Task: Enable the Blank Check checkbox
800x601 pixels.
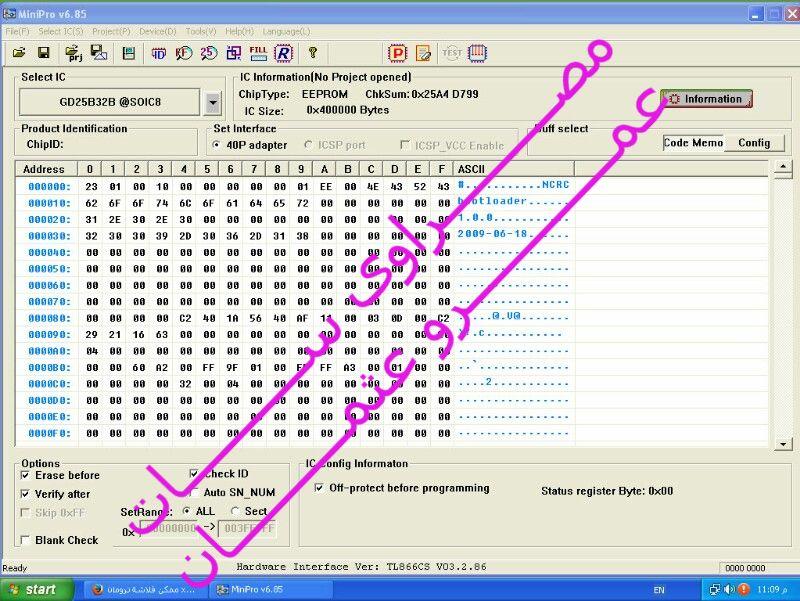Action: (25, 540)
